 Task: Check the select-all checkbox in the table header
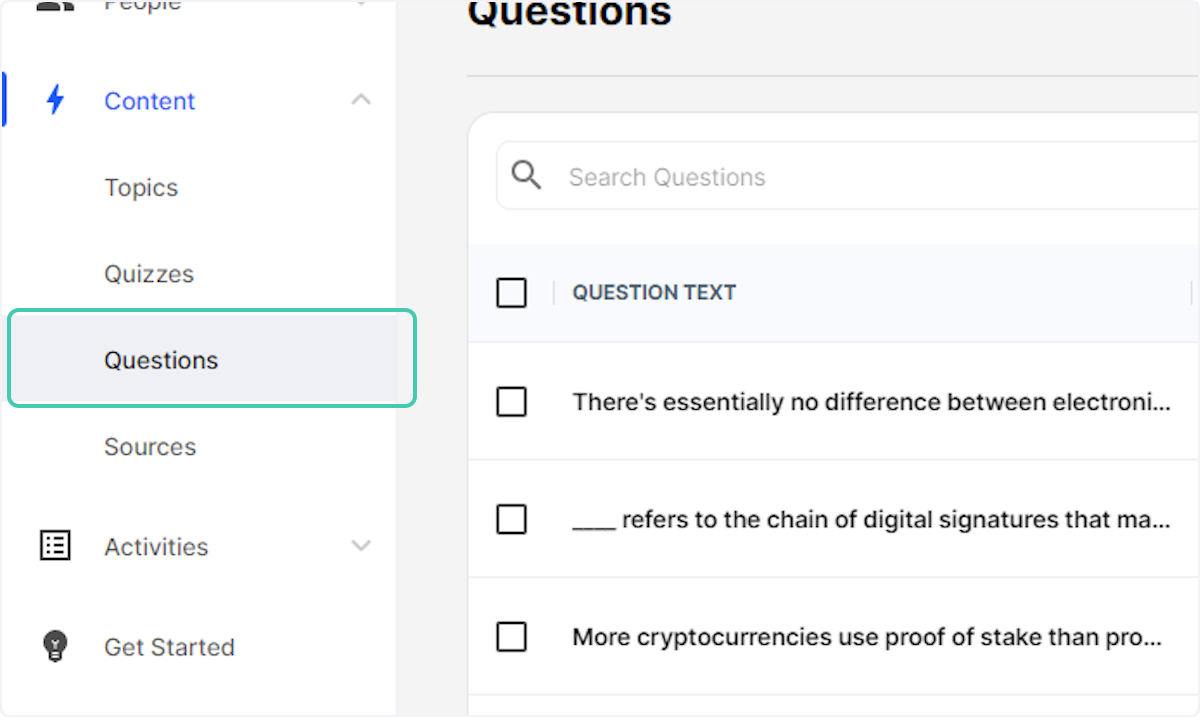(511, 292)
